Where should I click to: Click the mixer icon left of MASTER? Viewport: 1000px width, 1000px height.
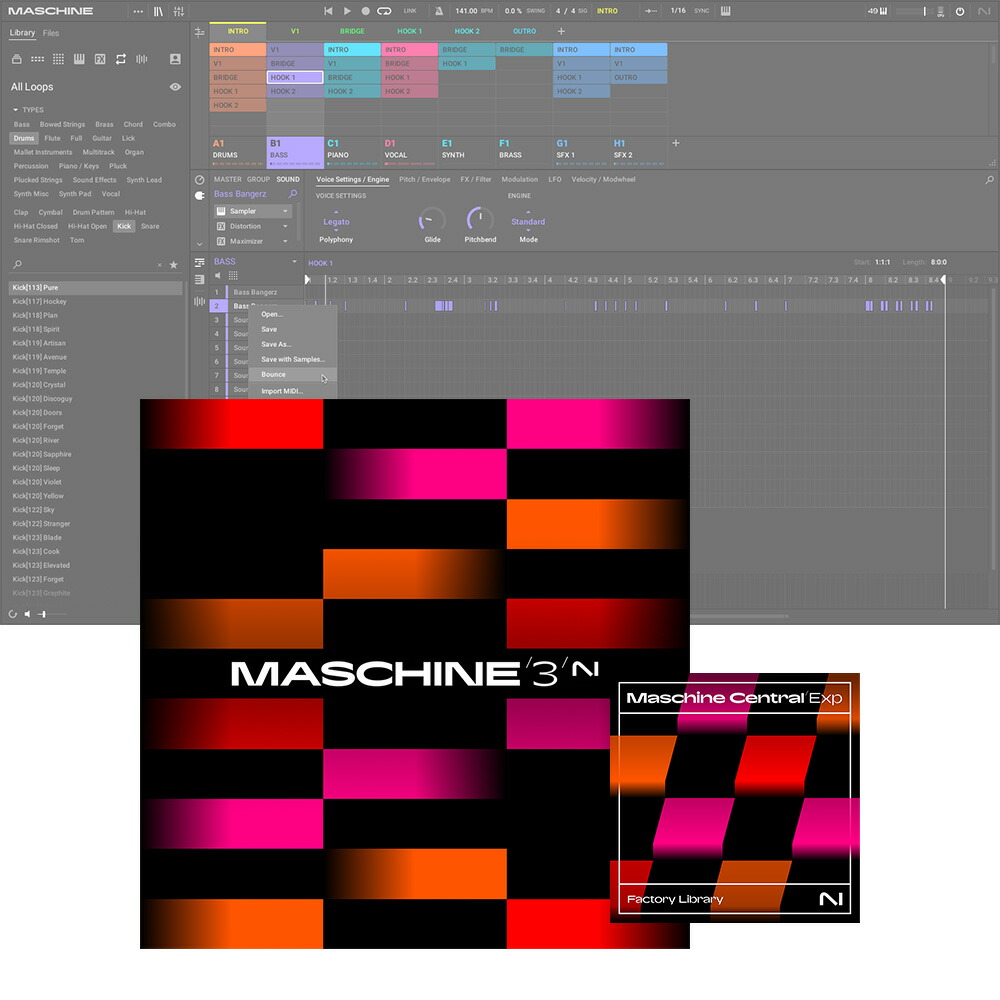click(x=197, y=179)
